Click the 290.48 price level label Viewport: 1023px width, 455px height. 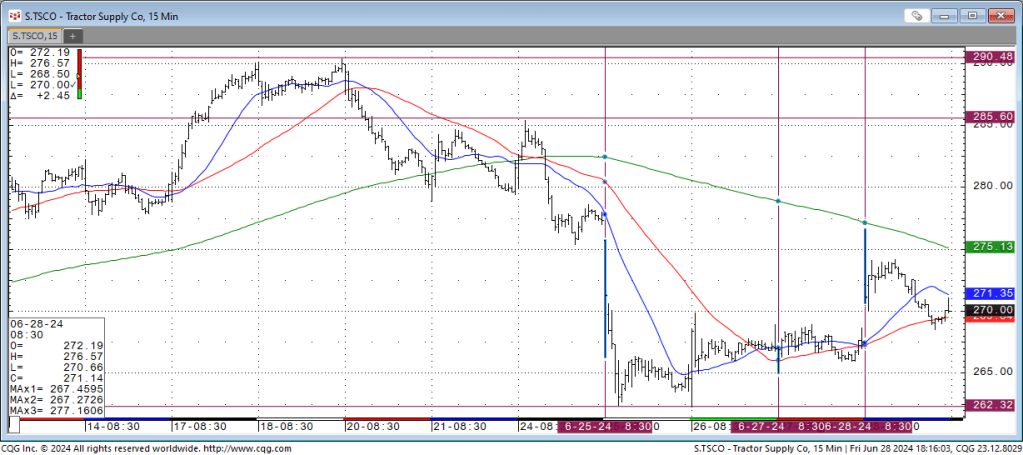click(x=992, y=57)
